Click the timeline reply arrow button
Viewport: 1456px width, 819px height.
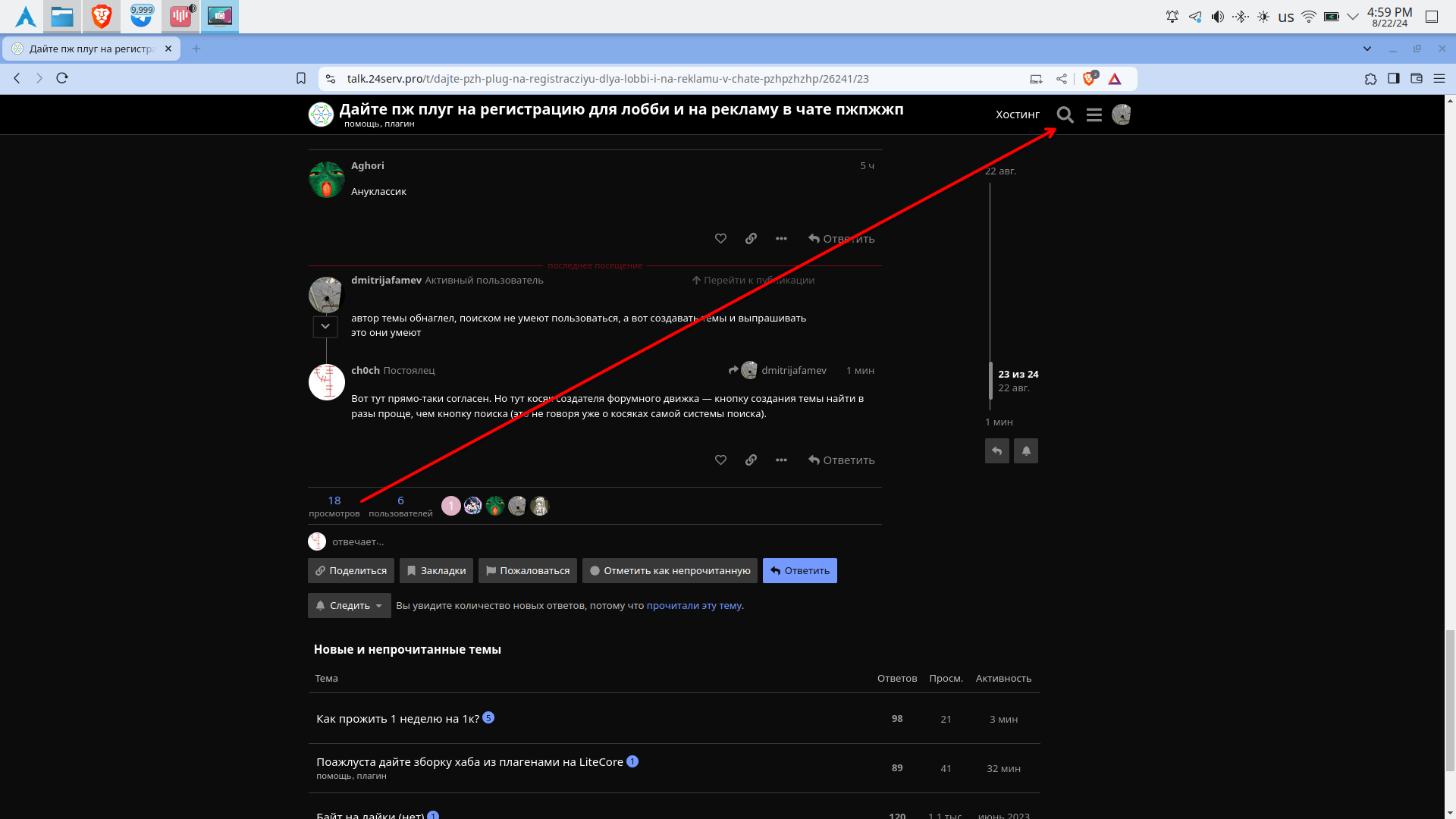[x=996, y=451]
